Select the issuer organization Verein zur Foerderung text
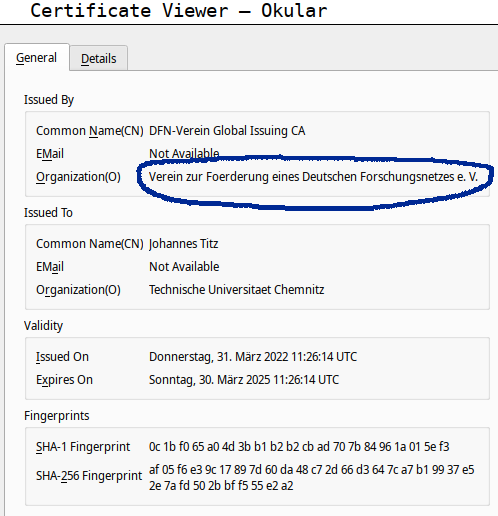The width and height of the screenshot is (498, 516). (313, 177)
